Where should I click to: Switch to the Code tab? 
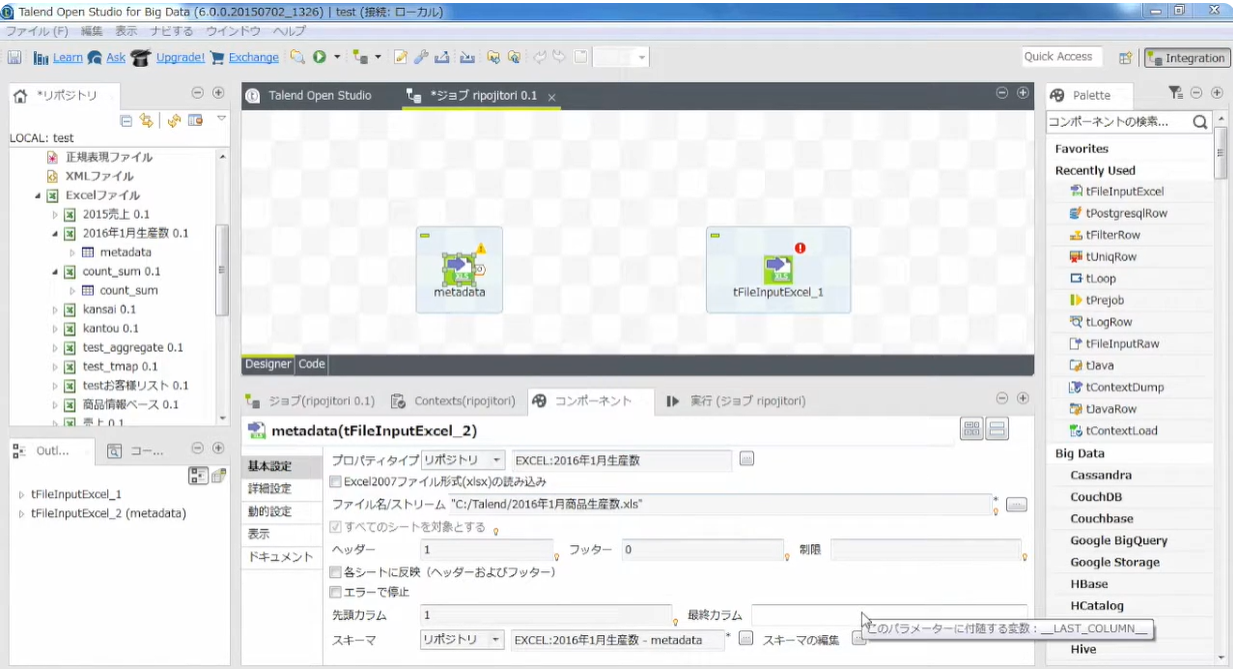(x=312, y=365)
